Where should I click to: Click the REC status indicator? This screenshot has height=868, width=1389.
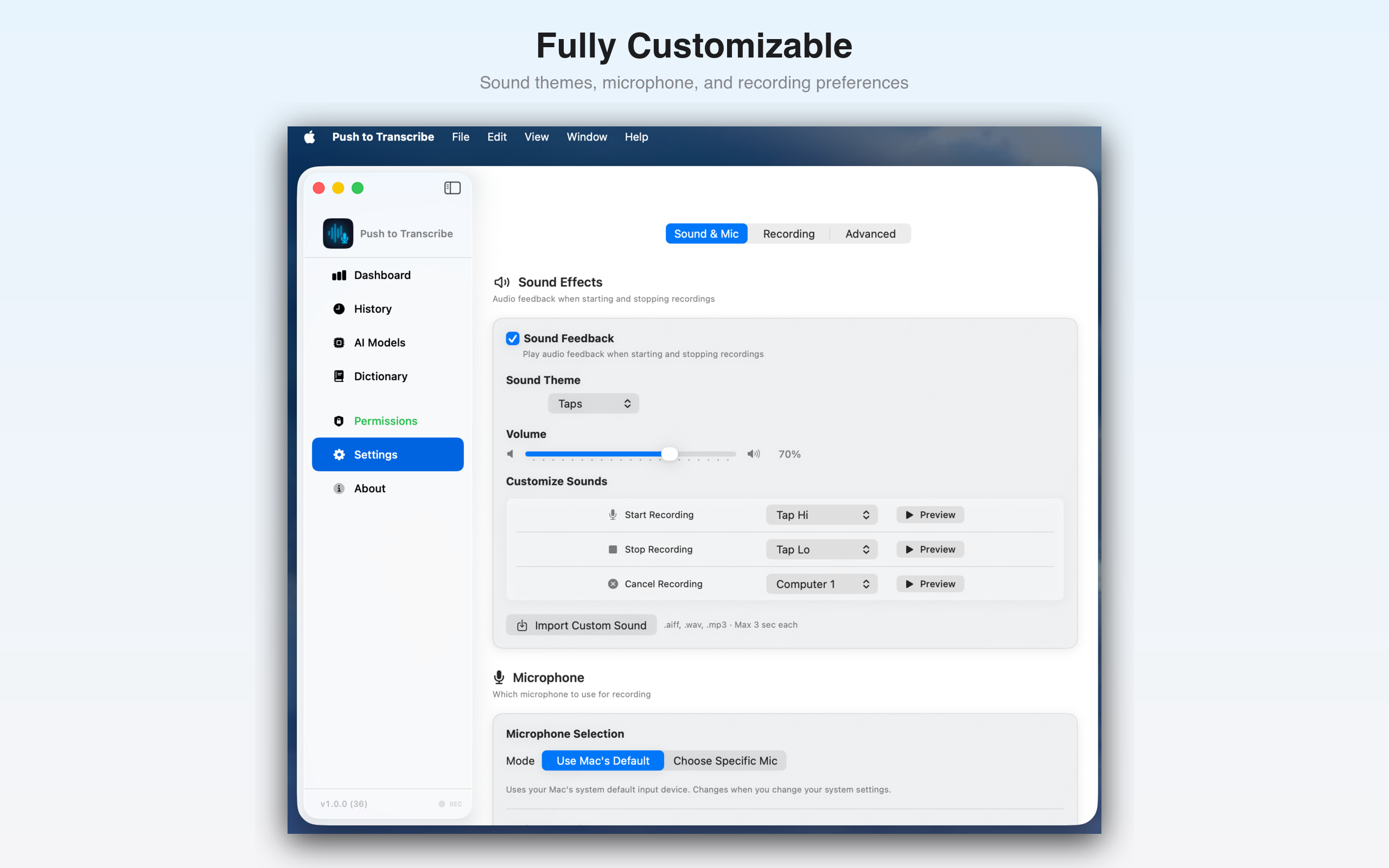[449, 803]
